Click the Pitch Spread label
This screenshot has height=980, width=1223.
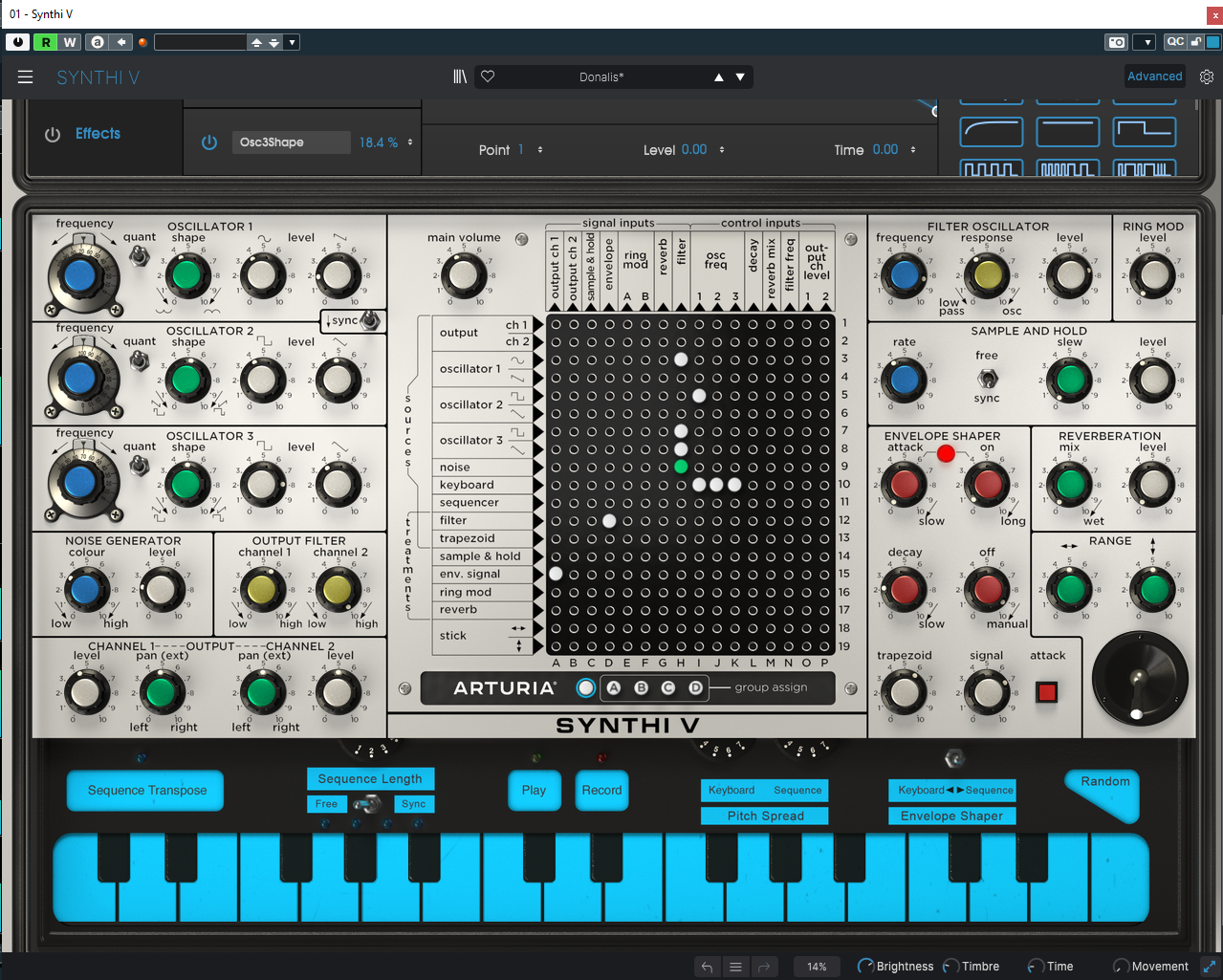coord(765,816)
